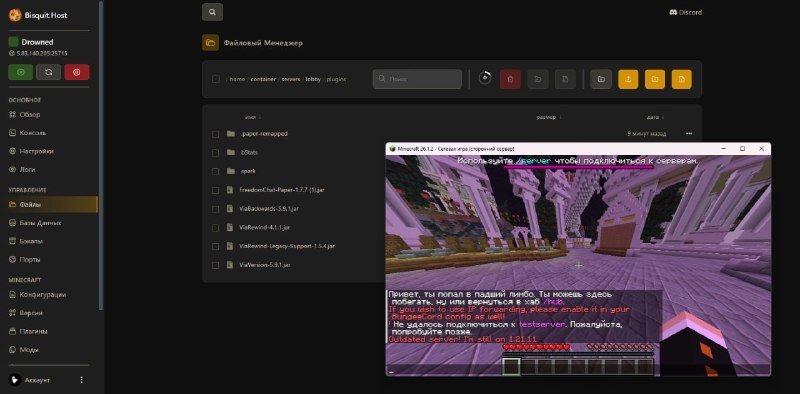800x394 pixels.
Task: Open the bStats folder
Action: point(249,152)
